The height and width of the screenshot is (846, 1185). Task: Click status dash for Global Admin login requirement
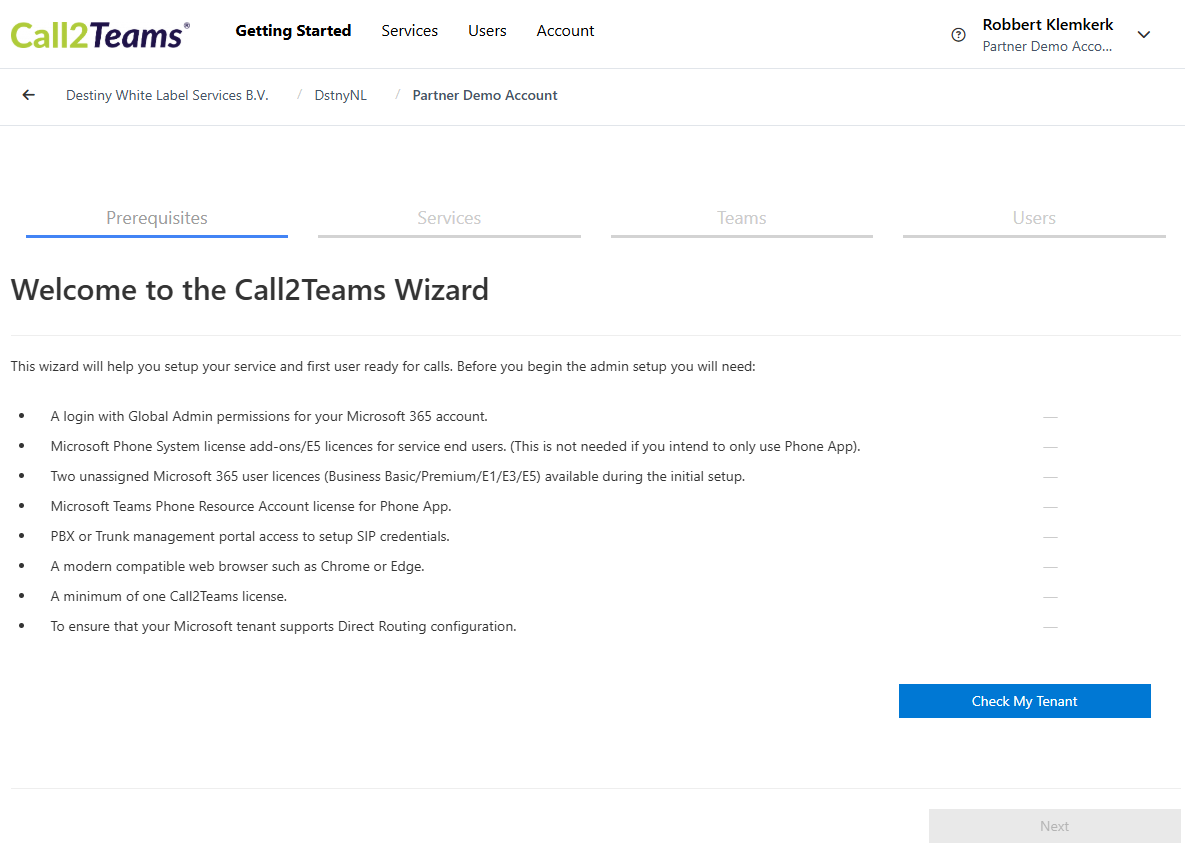[1050, 417]
